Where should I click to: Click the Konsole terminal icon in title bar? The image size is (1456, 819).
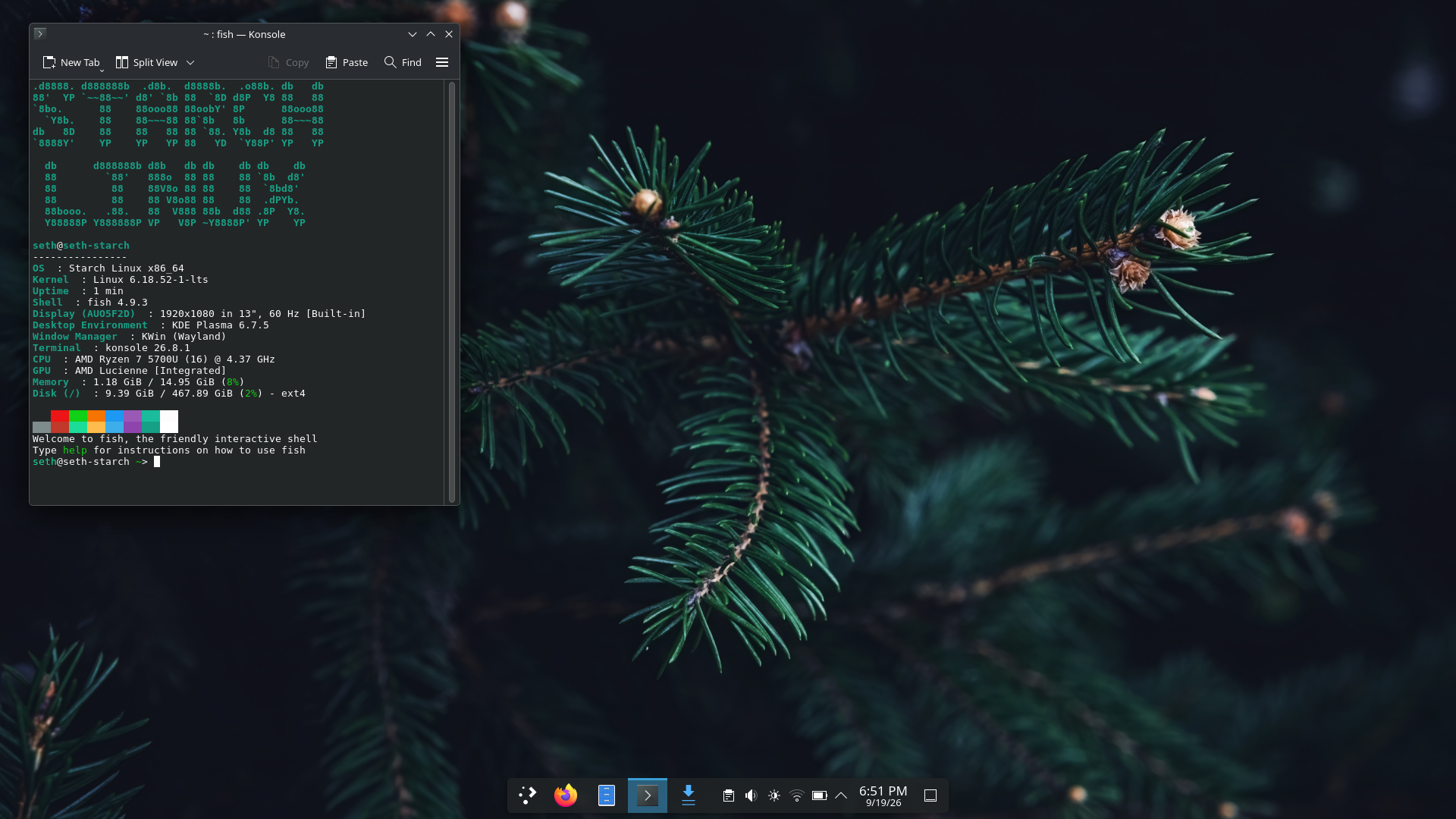pos(40,33)
